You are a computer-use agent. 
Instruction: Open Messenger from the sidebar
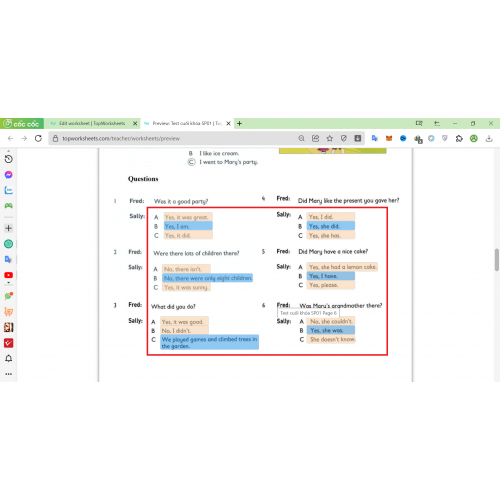coord(9,175)
